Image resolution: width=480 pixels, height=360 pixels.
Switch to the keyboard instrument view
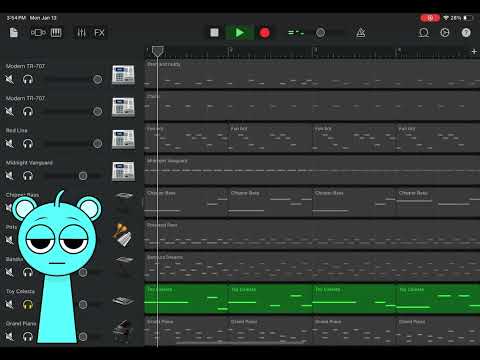tap(56, 33)
